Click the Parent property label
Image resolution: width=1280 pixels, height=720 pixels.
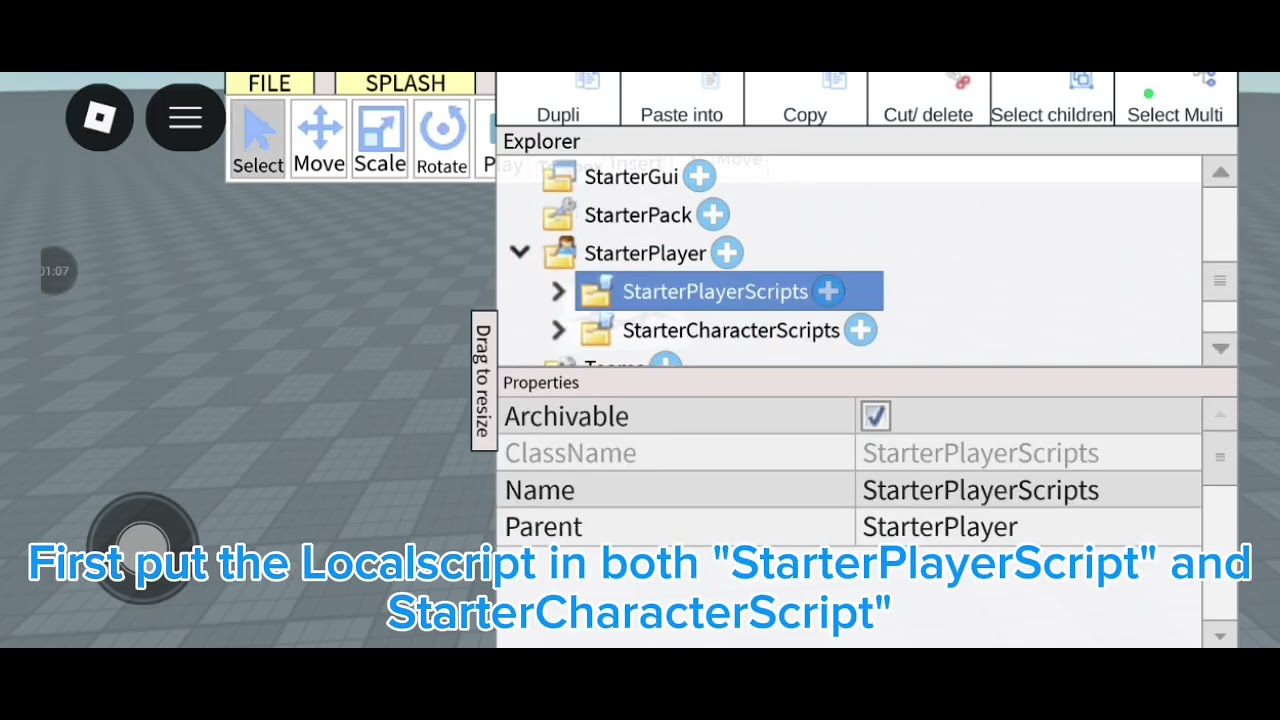[x=543, y=527]
